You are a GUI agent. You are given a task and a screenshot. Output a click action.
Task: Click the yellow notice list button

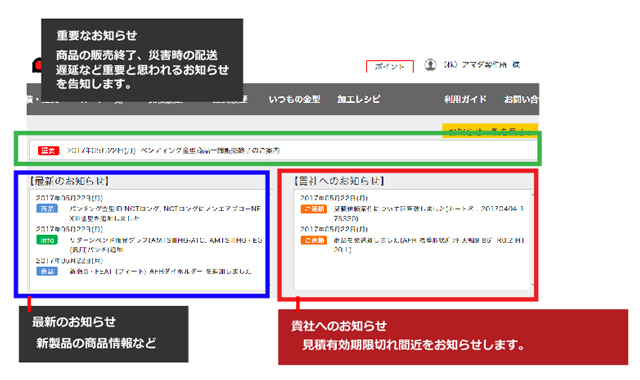click(490, 130)
